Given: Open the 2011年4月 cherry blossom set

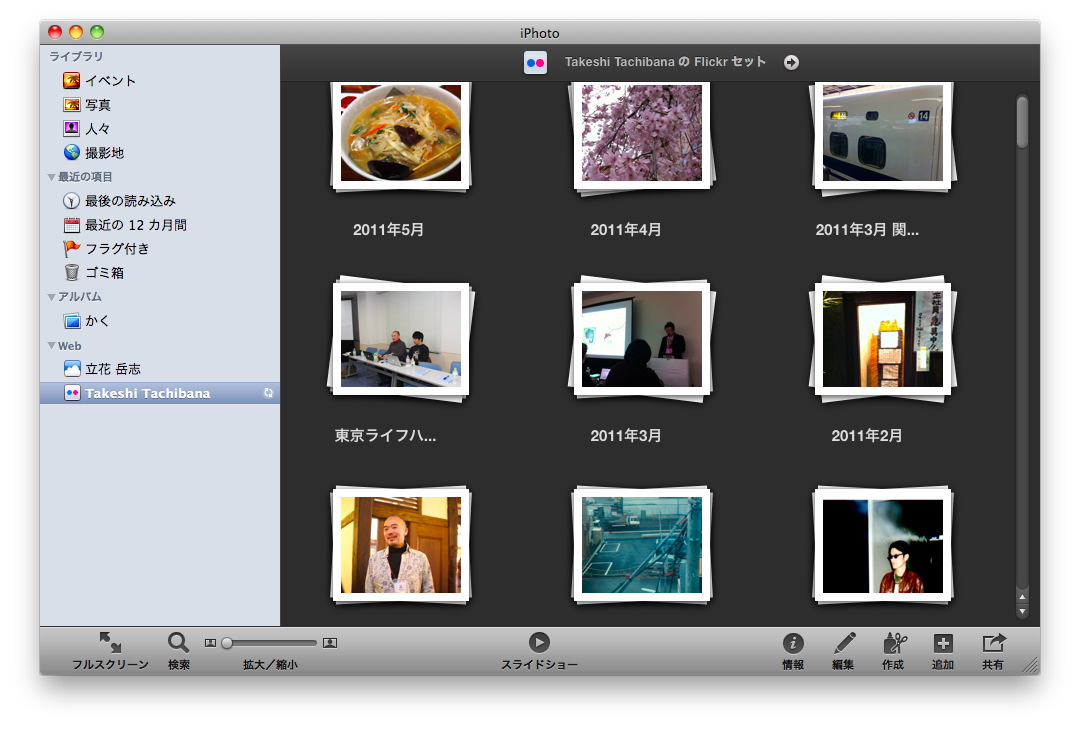Looking at the screenshot, I should (641, 135).
